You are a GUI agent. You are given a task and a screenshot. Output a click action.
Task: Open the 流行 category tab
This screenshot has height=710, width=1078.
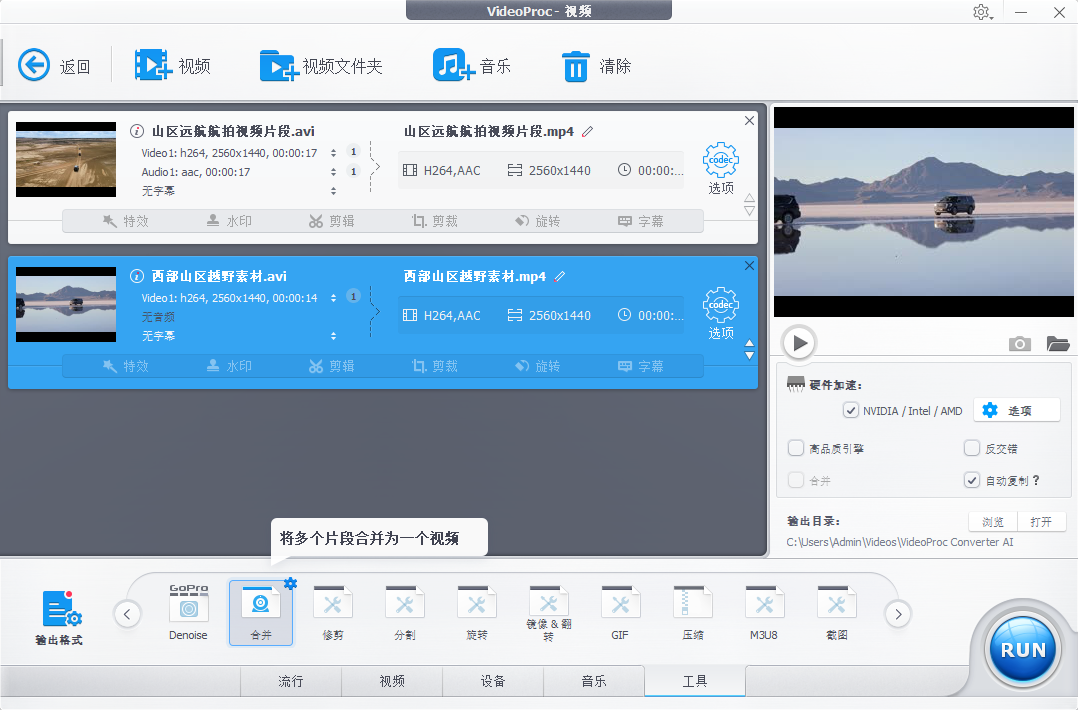tap(290, 681)
